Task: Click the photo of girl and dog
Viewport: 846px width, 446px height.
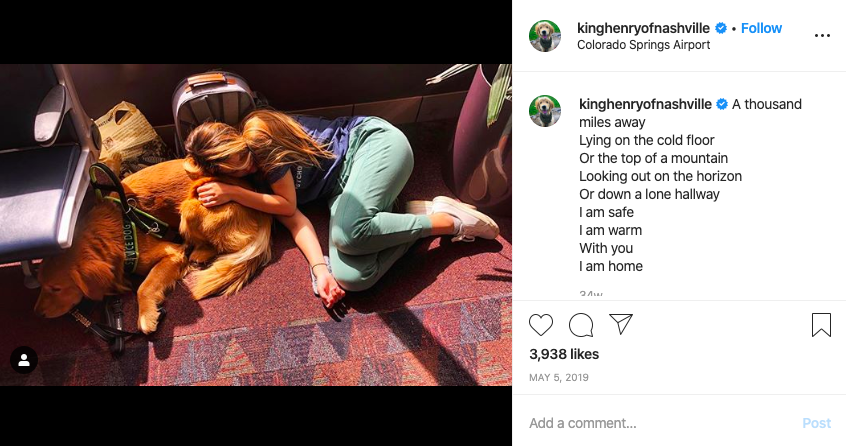Action: [256, 225]
